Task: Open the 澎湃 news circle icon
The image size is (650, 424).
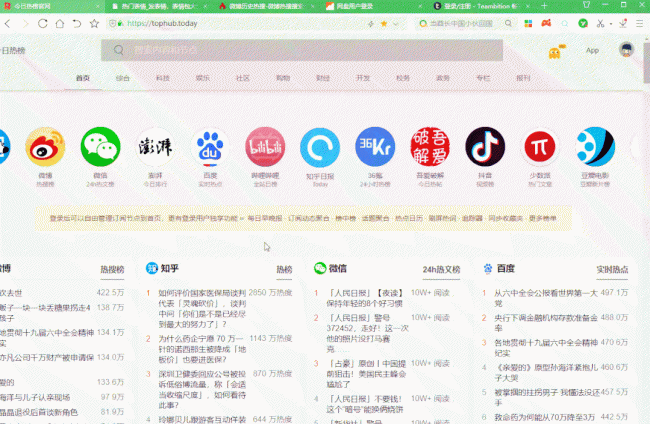Action: [155, 147]
